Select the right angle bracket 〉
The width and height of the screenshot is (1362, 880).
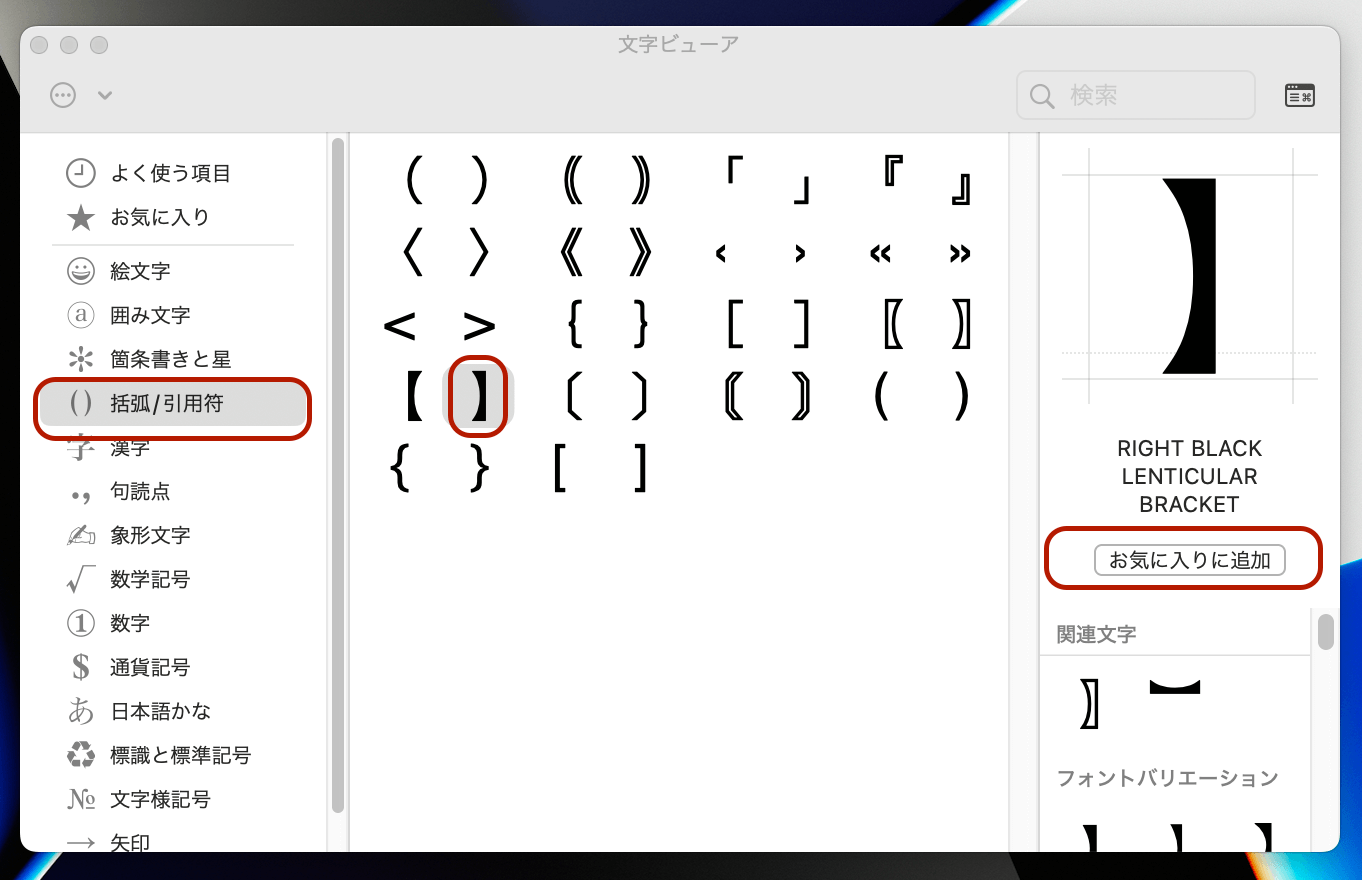coord(479,253)
